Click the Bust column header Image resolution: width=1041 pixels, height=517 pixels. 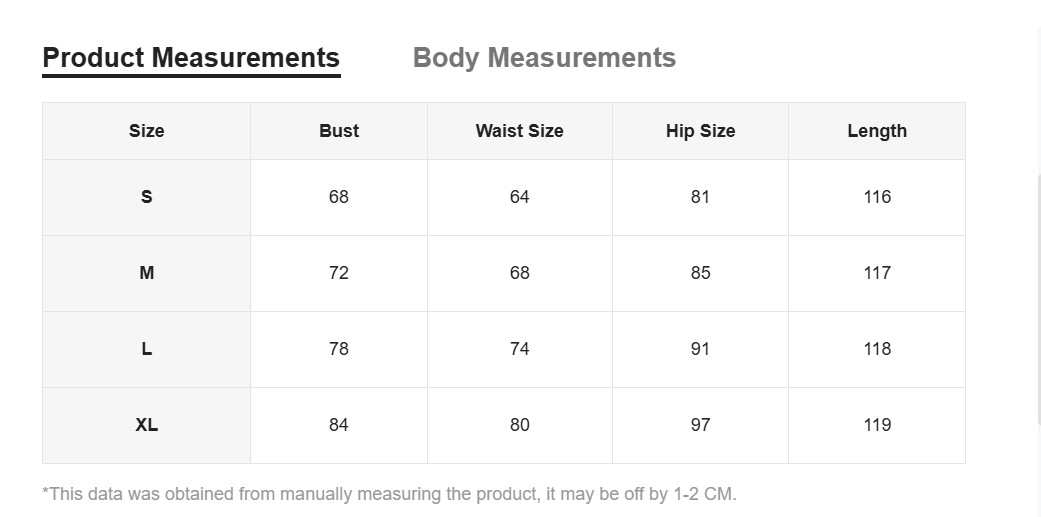point(339,131)
